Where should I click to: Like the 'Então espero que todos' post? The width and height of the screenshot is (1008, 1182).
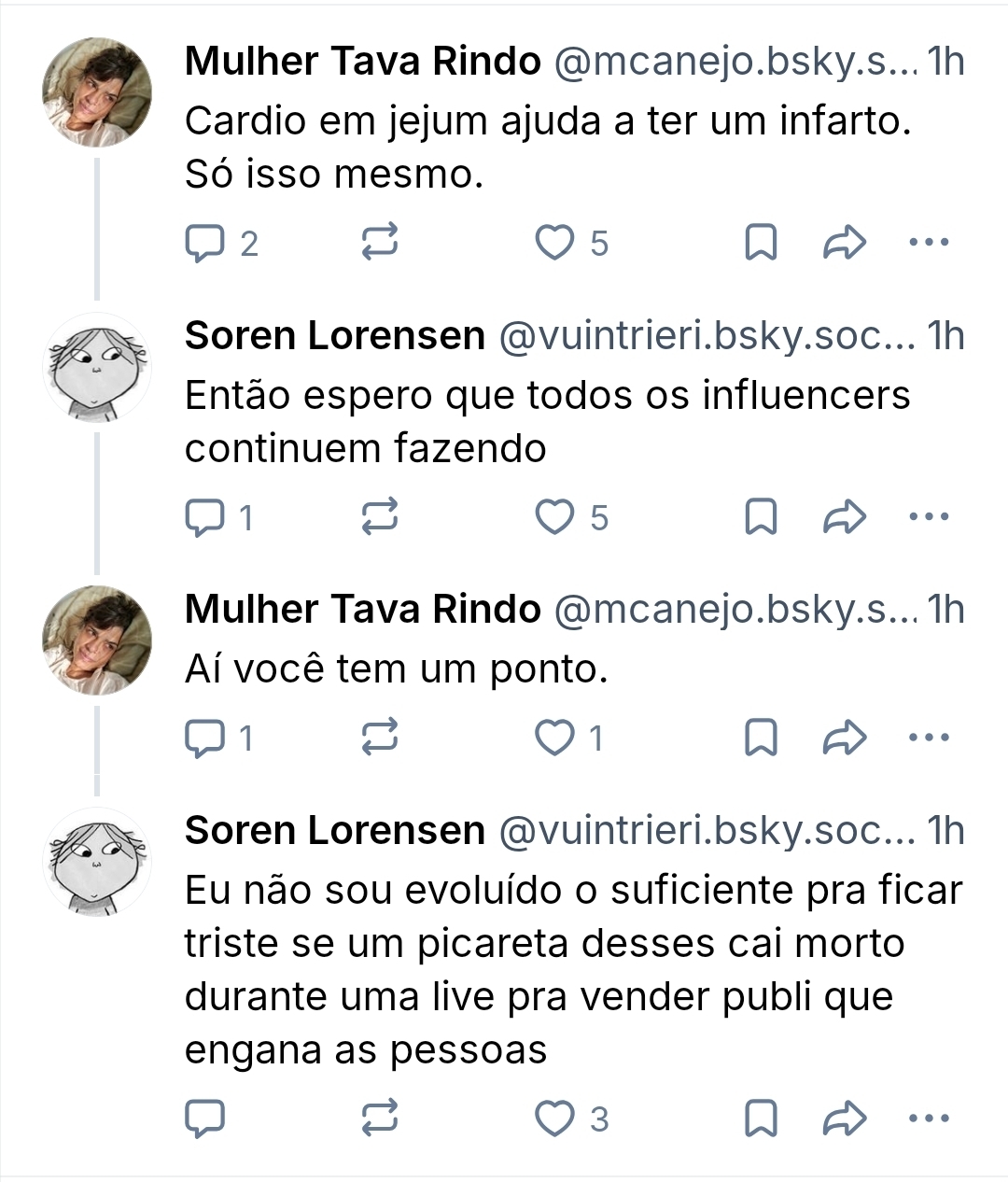pos(554,517)
